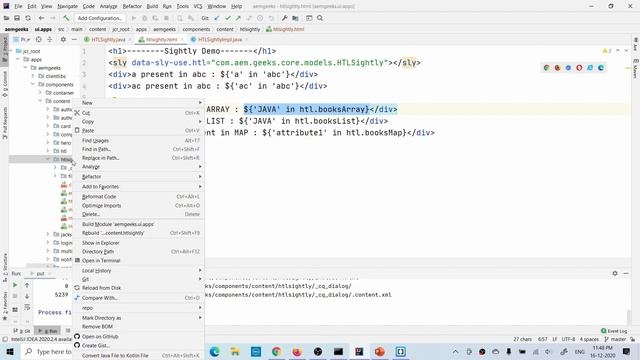Click ui.apps breadcrumb
Screen dimensions: 640x360
click(43, 29)
